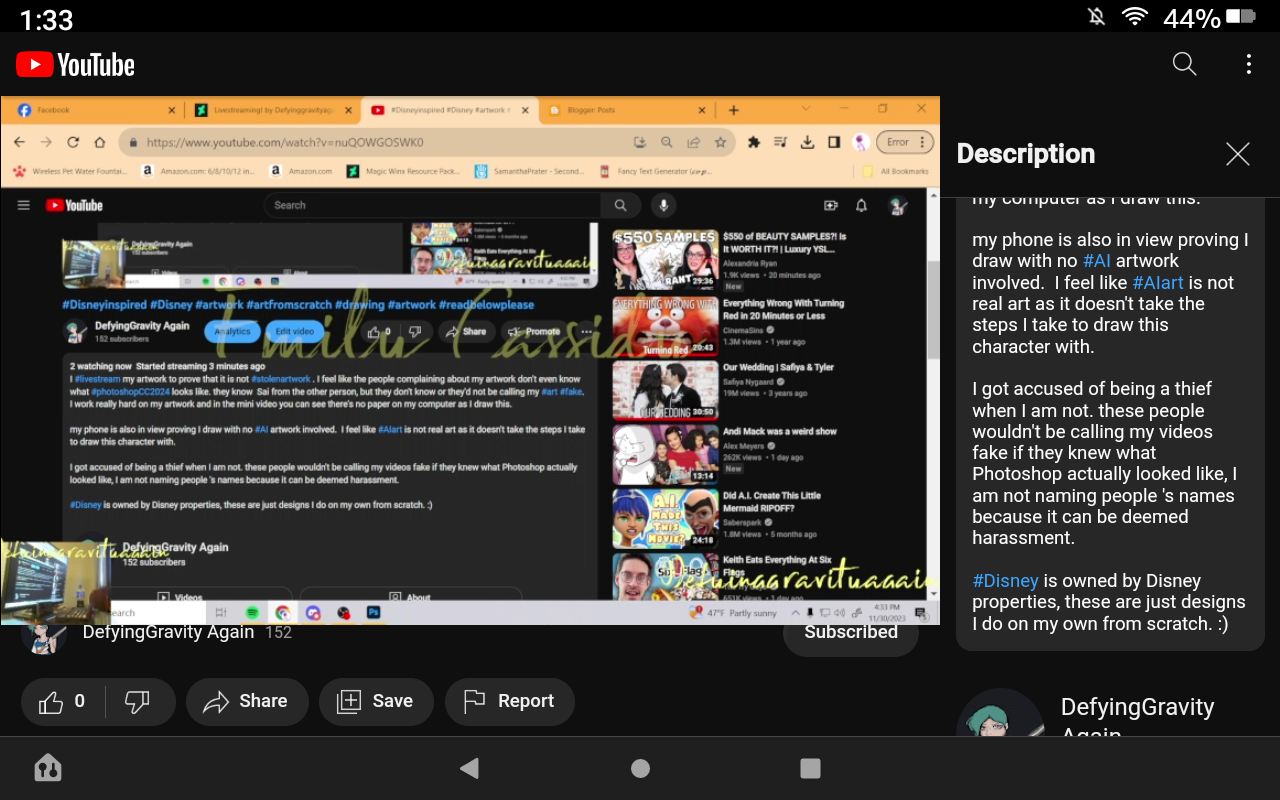Tap the Create video icon on the recorded YouTube page
1280x800 pixels.
tap(830, 205)
